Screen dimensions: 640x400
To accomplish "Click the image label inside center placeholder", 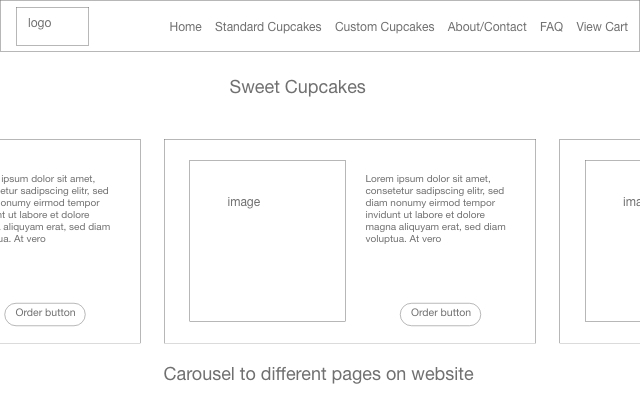I will point(244,202).
